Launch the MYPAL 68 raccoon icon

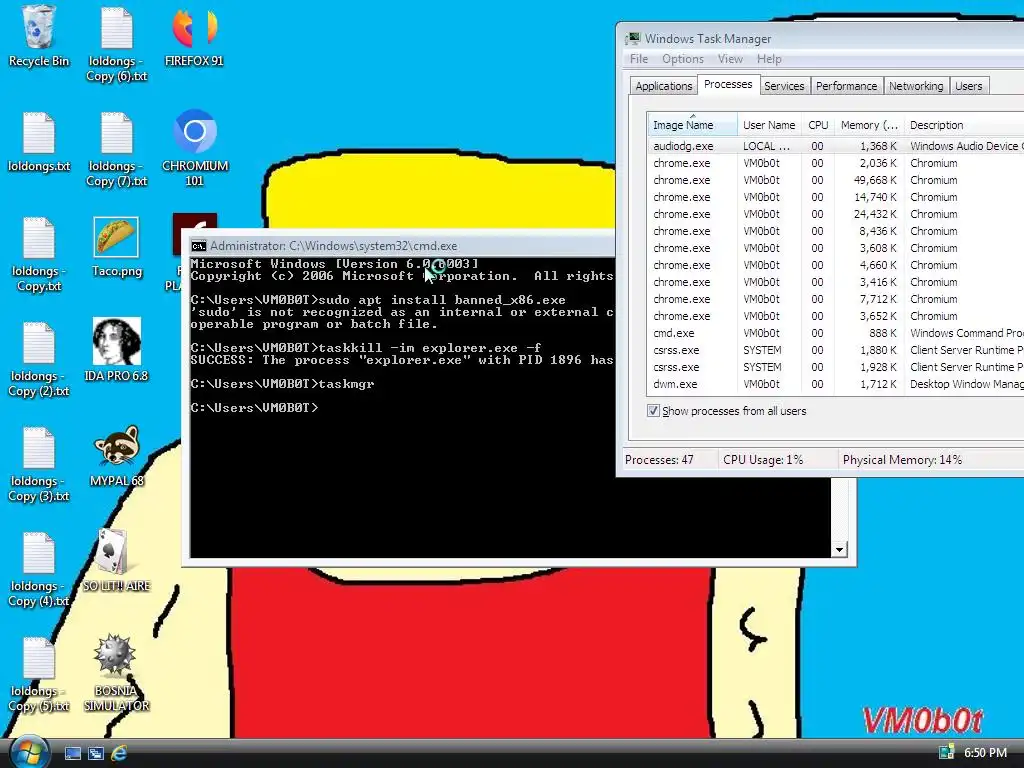pyautogui.click(x=116, y=456)
